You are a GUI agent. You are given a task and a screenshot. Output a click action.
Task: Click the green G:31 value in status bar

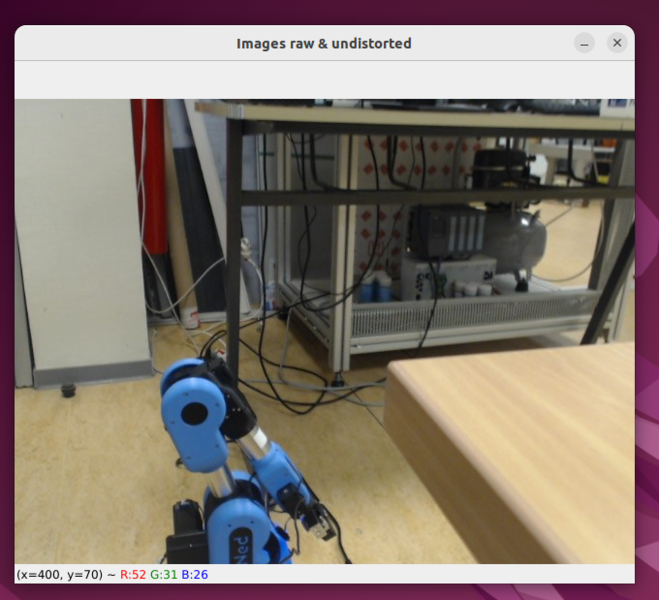coord(163,574)
